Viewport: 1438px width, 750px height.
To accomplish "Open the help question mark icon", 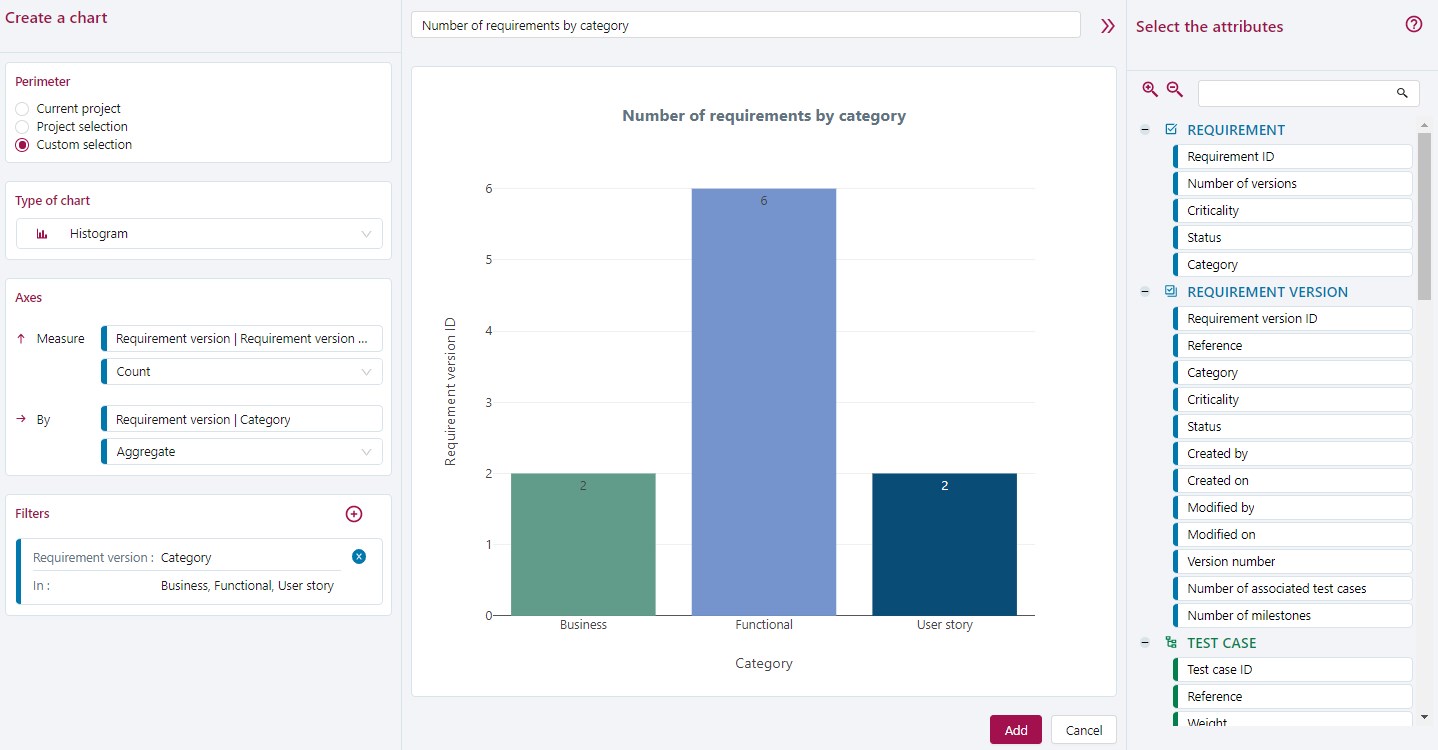I will click(x=1413, y=24).
